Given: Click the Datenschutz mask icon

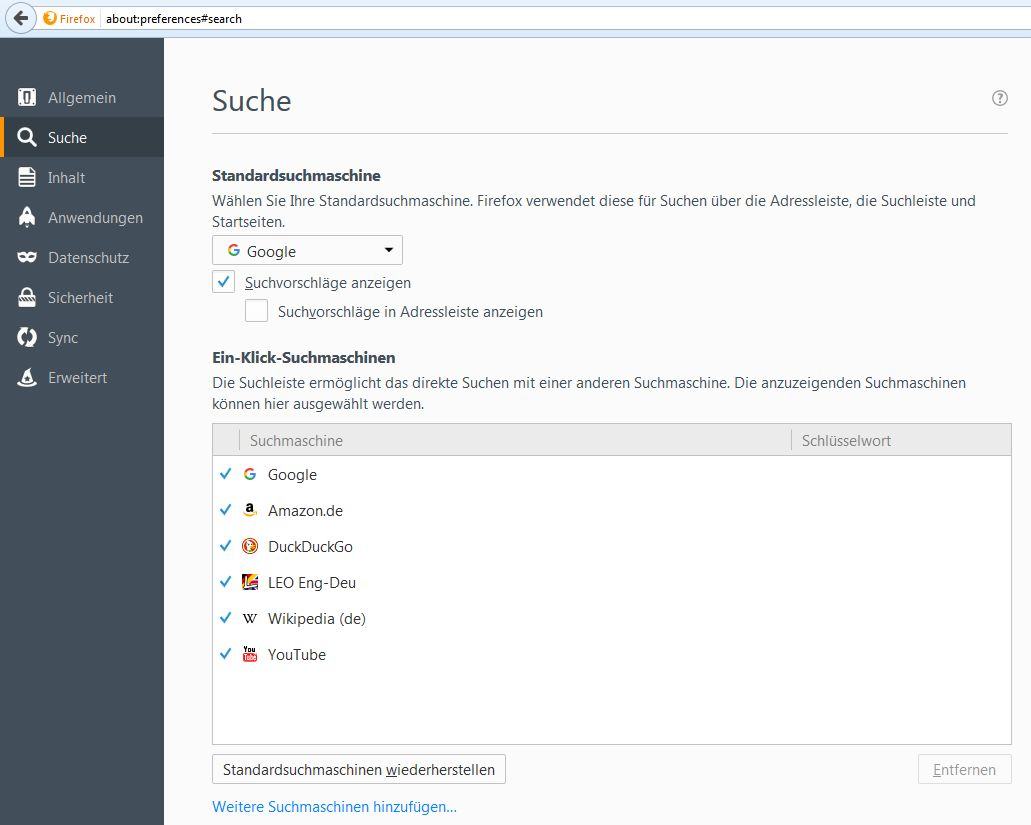Looking at the screenshot, I should pyautogui.click(x=27, y=257).
